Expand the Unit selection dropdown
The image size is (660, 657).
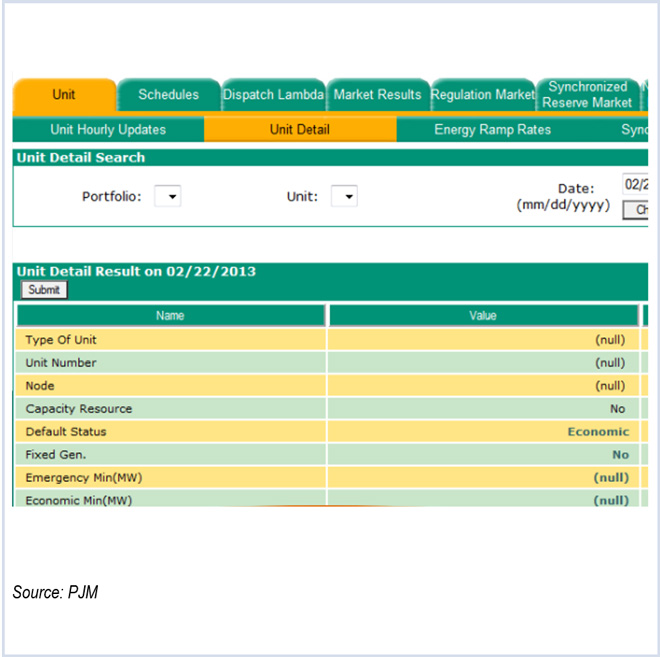click(344, 197)
